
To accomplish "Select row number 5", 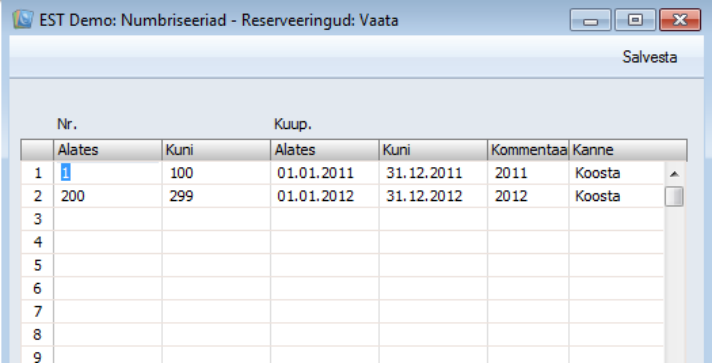I will pyautogui.click(x=37, y=265).
